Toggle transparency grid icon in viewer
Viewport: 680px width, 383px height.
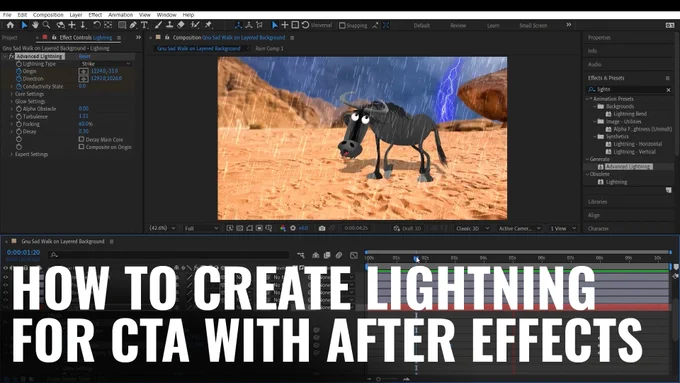tap(239, 228)
